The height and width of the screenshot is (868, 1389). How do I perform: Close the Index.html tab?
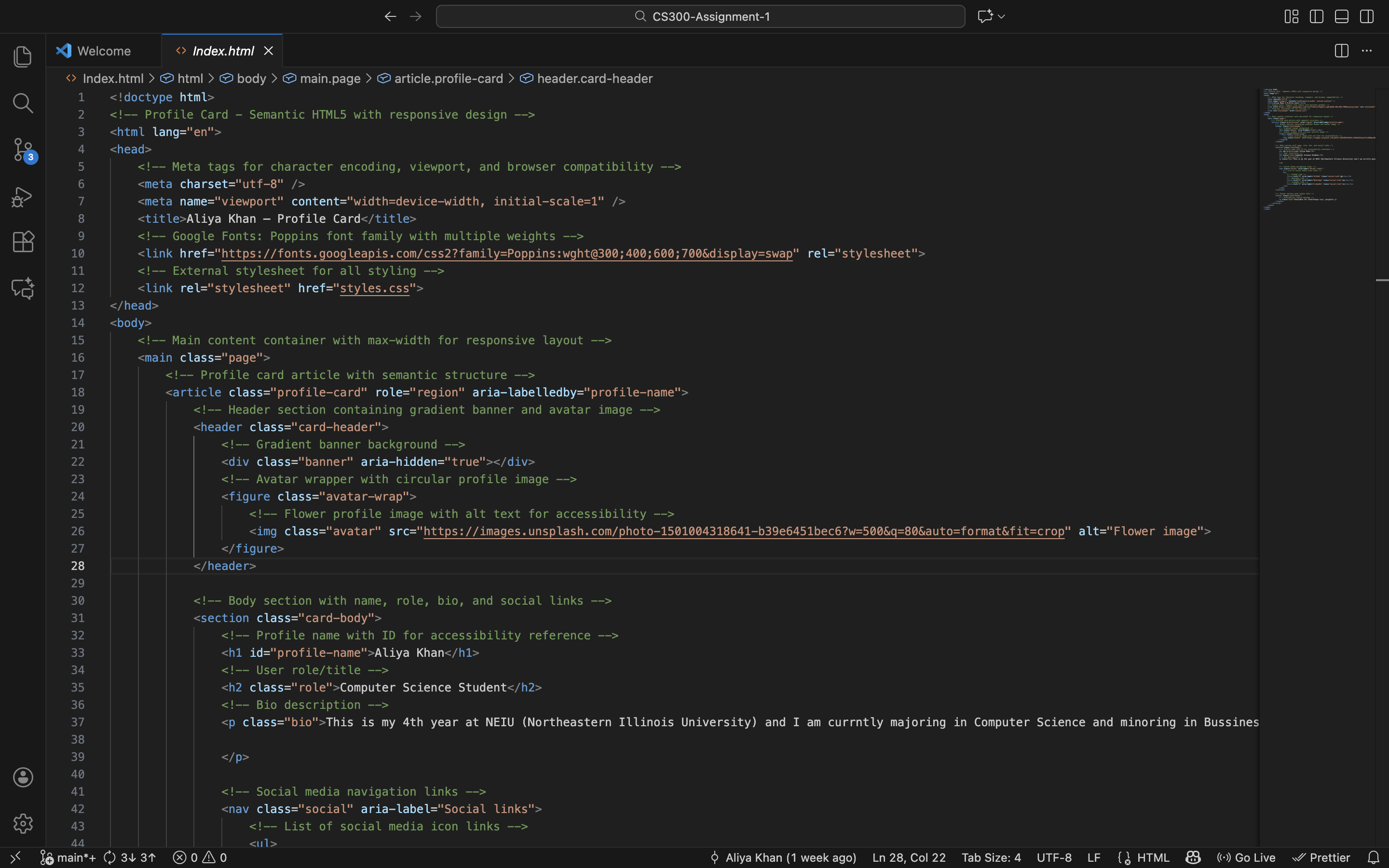(x=268, y=51)
